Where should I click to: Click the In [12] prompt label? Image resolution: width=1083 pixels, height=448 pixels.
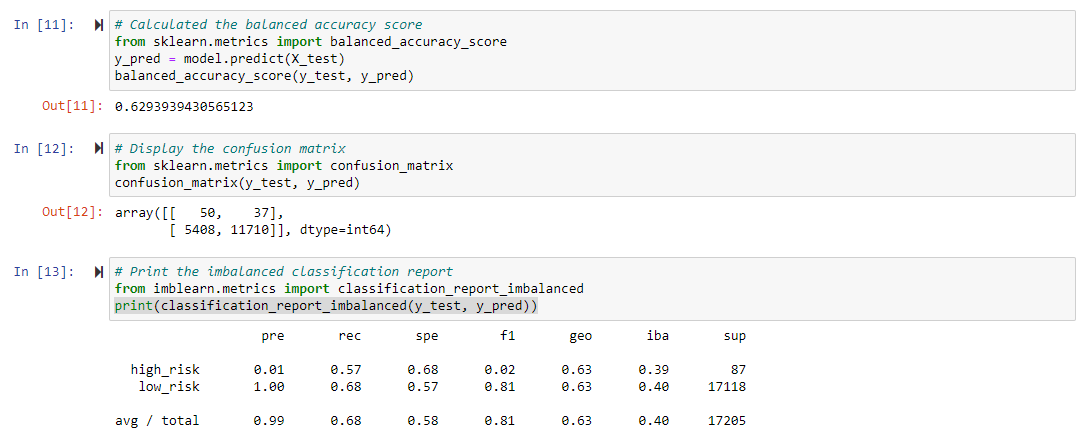click(43, 148)
